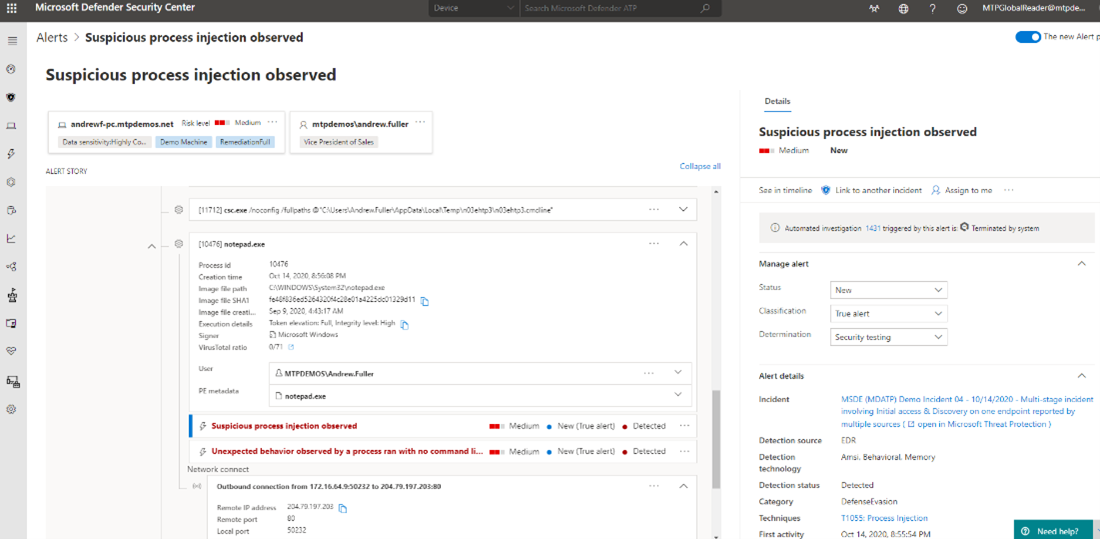Image resolution: width=1100 pixels, height=539 pixels.
Task: Open the laptop Devices sidebar icon
Action: pos(11,126)
